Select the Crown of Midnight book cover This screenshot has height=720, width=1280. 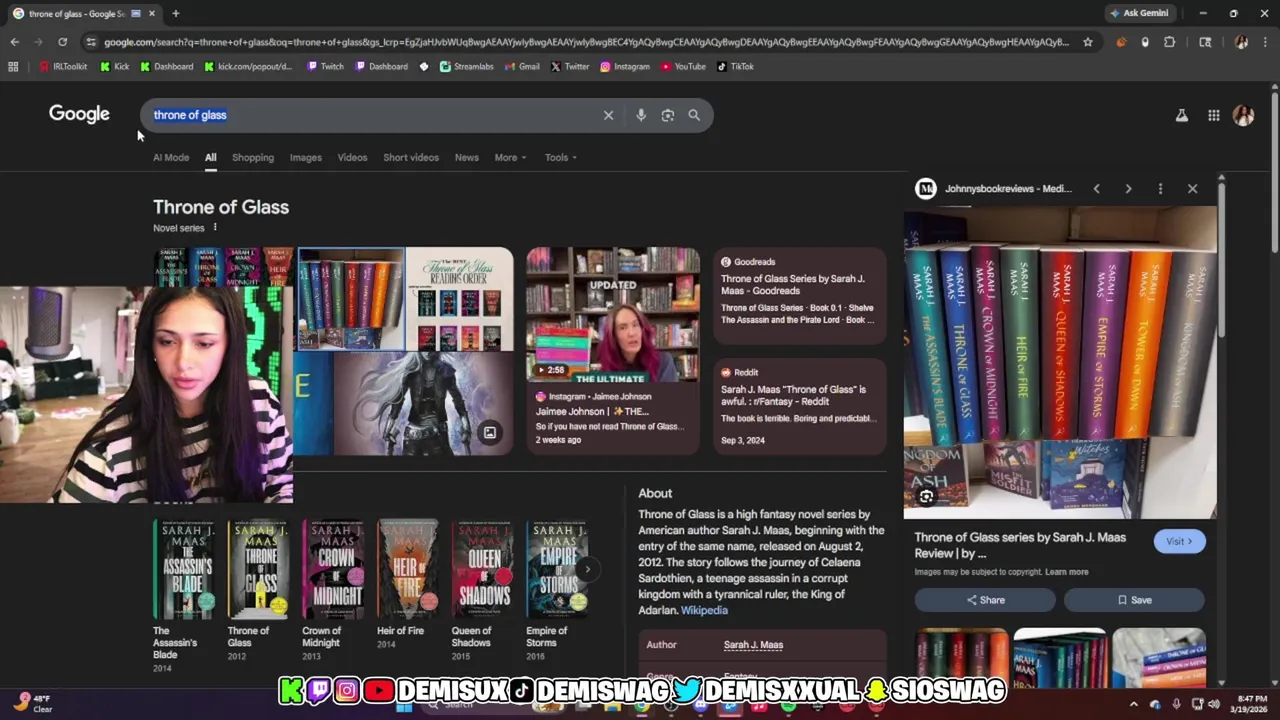tap(333, 570)
